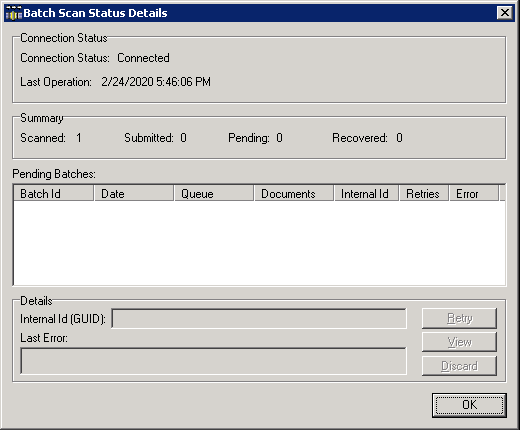The image size is (520, 430).
Task: Click the Batch Scan app icon in title bar
Action: (14, 13)
